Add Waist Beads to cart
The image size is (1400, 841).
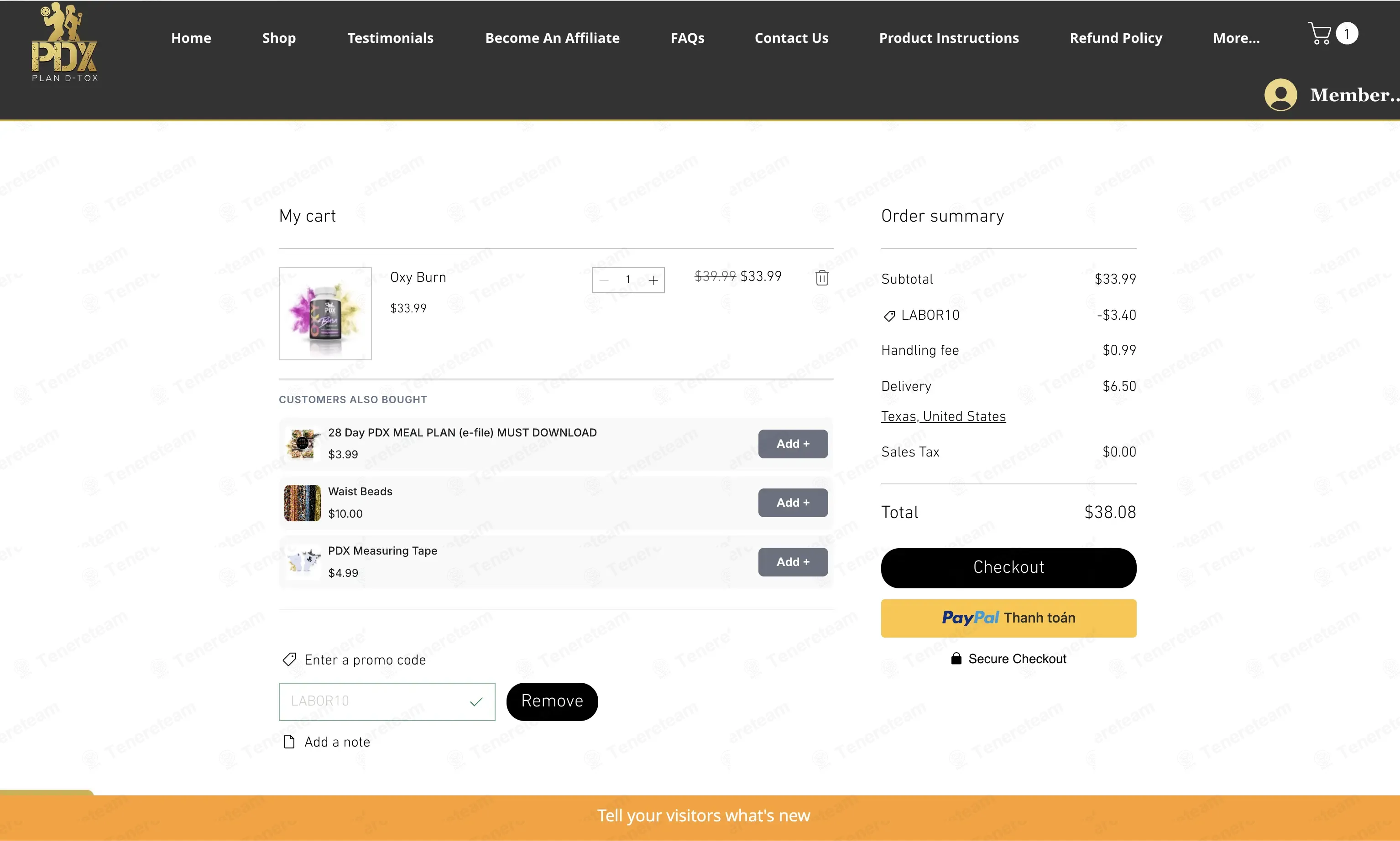793,503
